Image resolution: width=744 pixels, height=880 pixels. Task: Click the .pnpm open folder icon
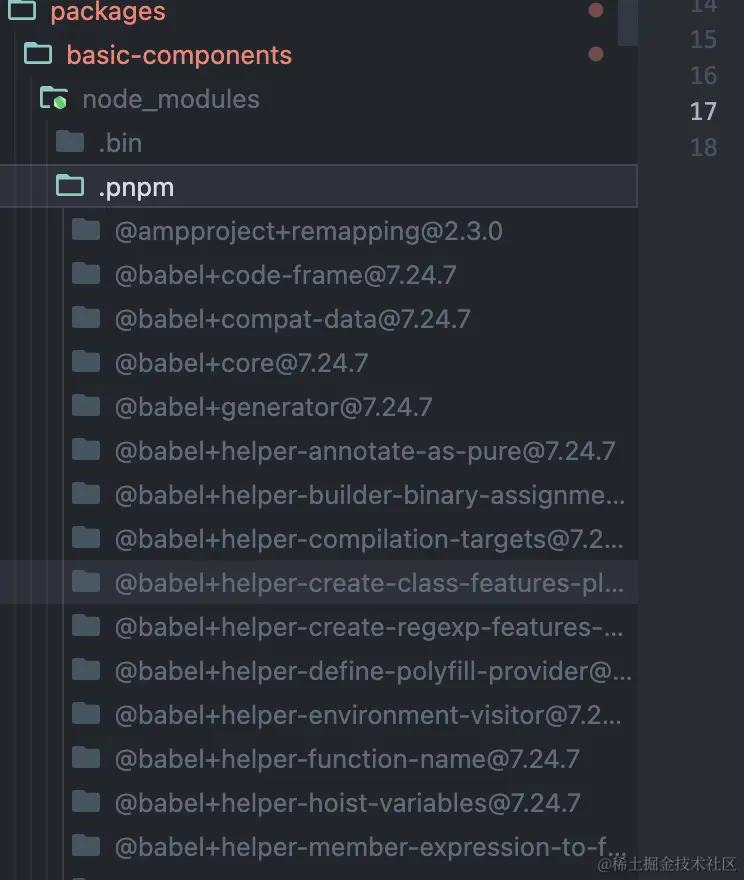click(x=70, y=187)
